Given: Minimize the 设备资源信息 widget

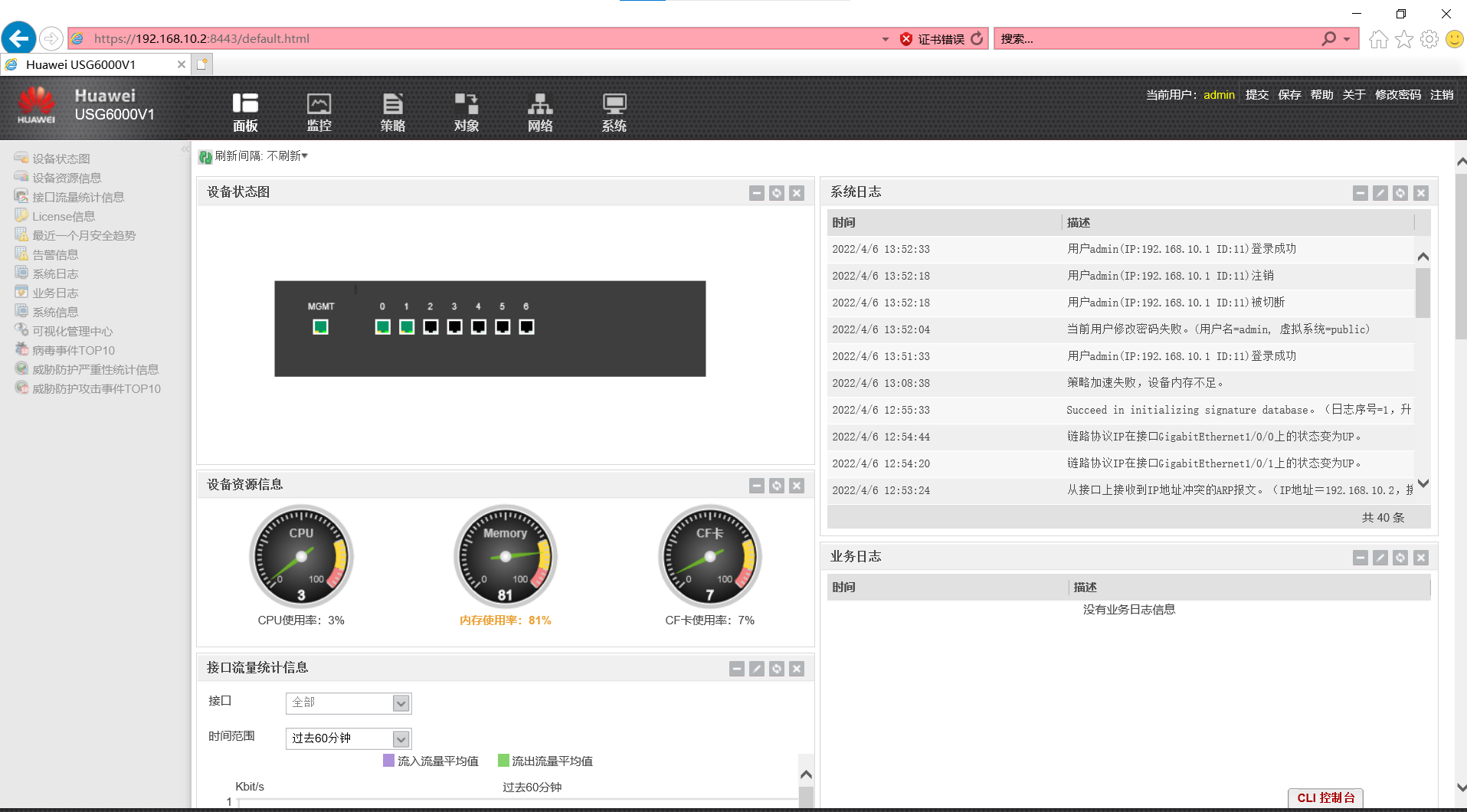Looking at the screenshot, I should pos(757,486).
